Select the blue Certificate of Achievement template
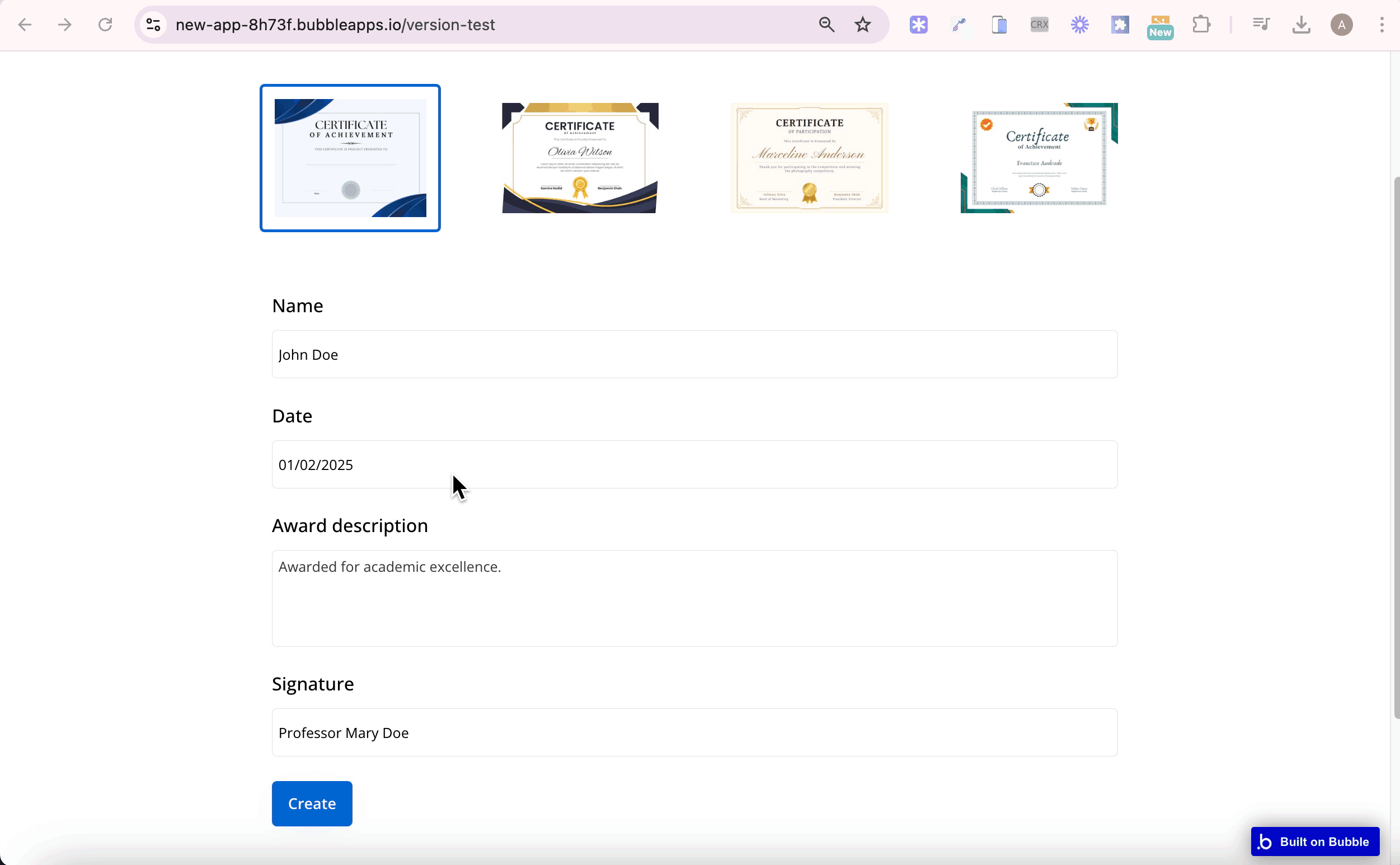The image size is (1400, 865). pos(350,158)
